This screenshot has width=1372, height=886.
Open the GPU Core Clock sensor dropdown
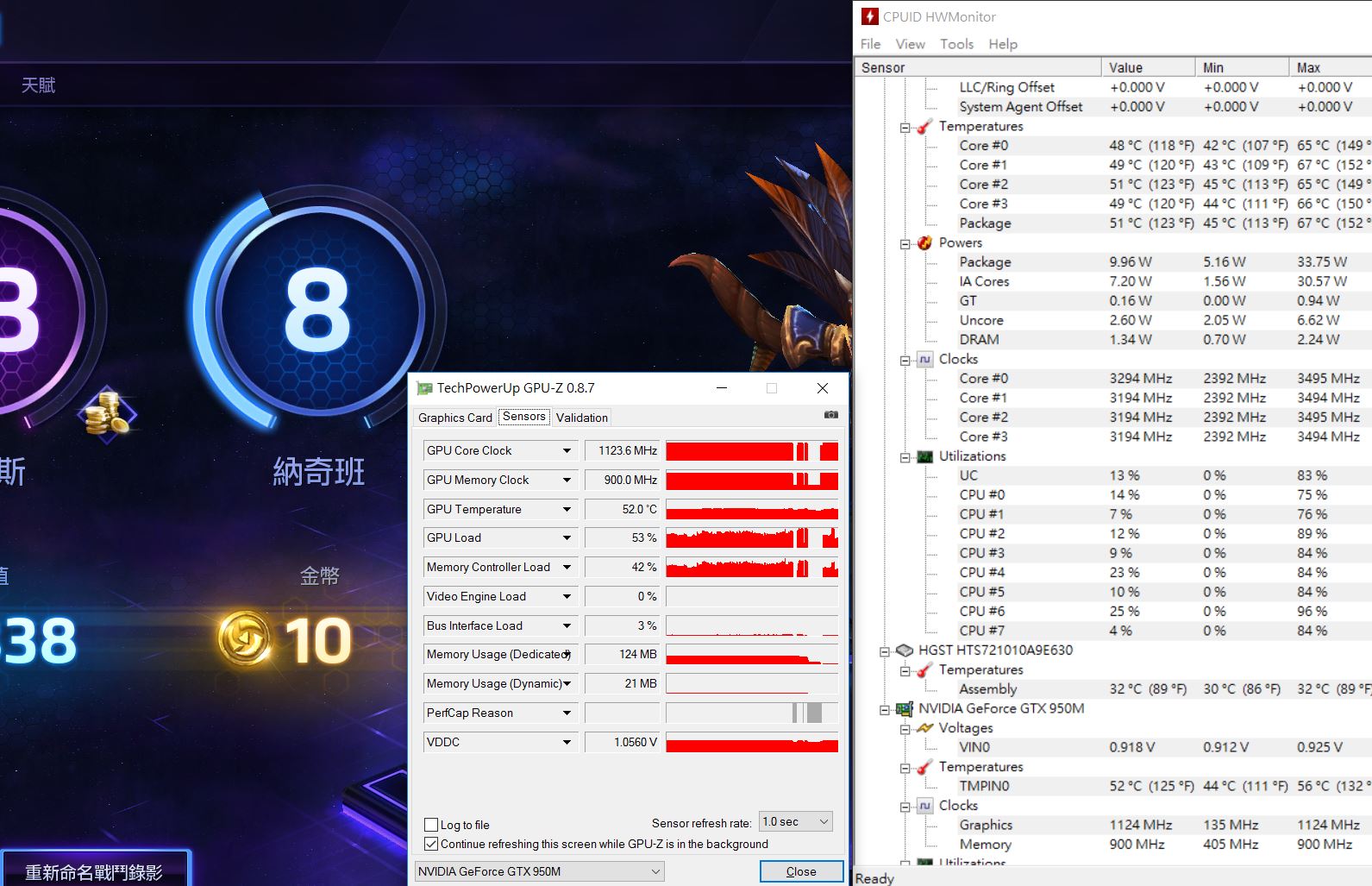pyautogui.click(x=567, y=450)
